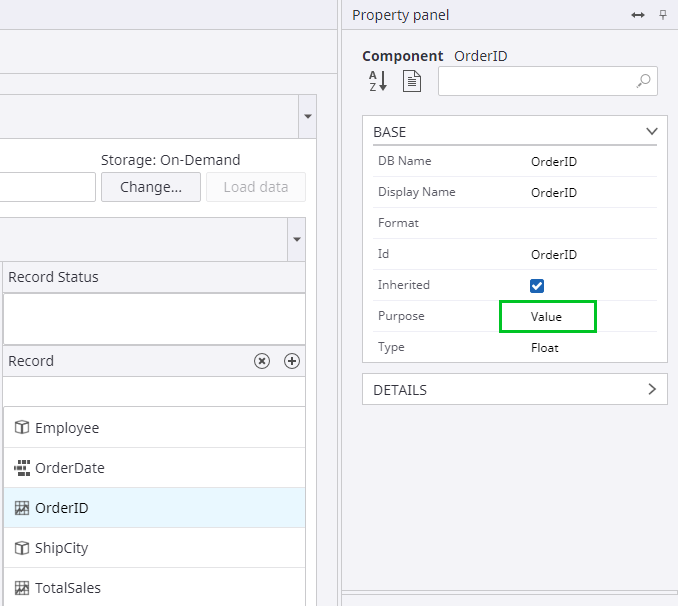Open dropdown arrow above Record Status
This screenshot has width=678, height=606.
296,240
